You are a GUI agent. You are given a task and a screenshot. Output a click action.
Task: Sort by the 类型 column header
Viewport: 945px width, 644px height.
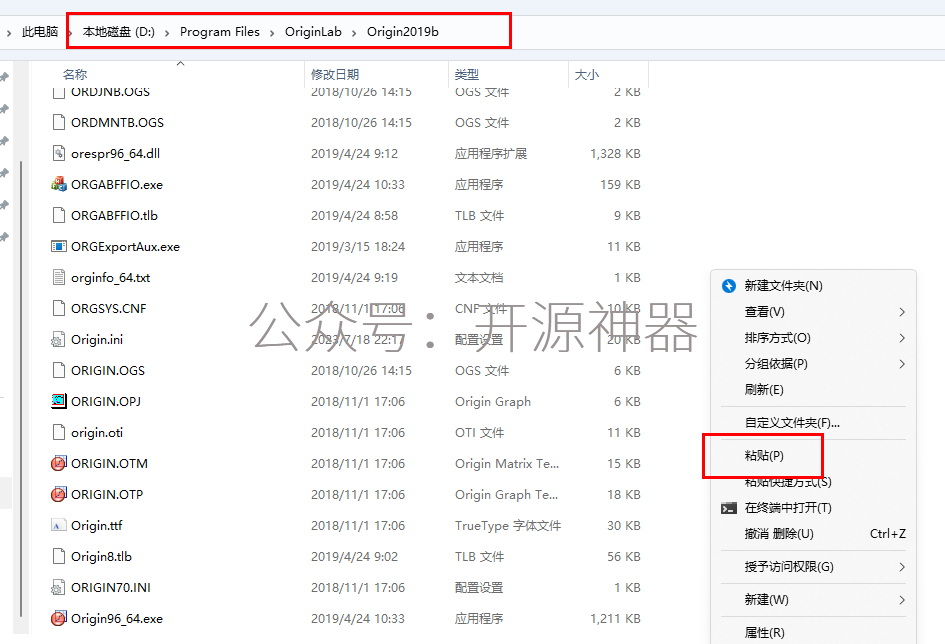click(x=466, y=74)
